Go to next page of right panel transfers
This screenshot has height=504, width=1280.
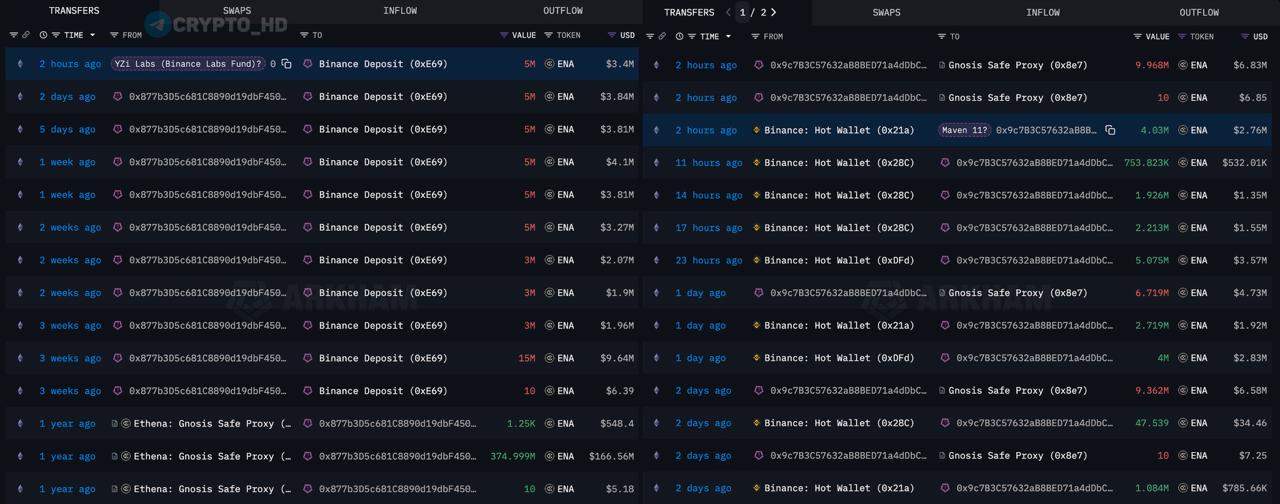[x=774, y=12]
